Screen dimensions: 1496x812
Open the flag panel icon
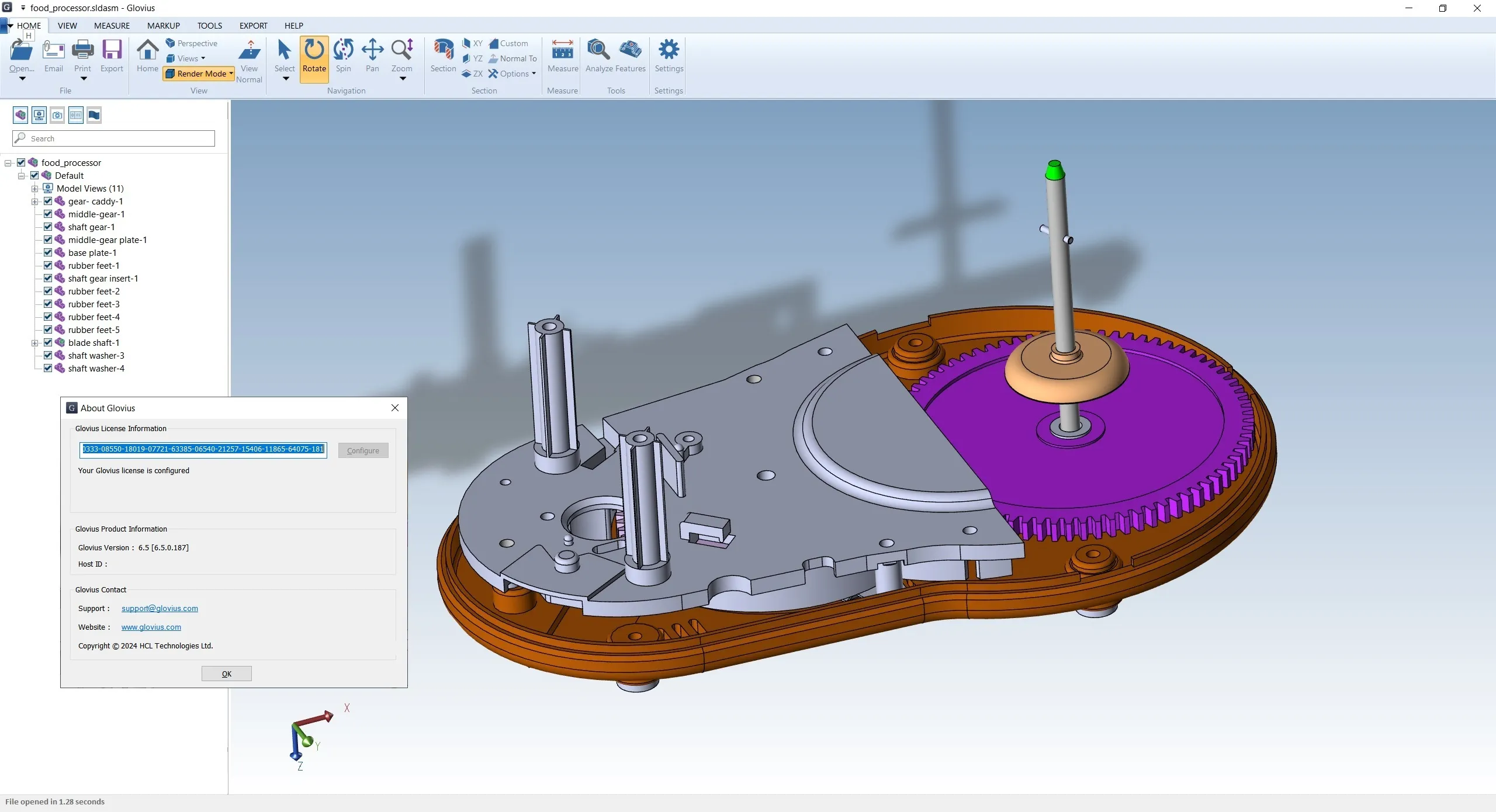pos(94,115)
